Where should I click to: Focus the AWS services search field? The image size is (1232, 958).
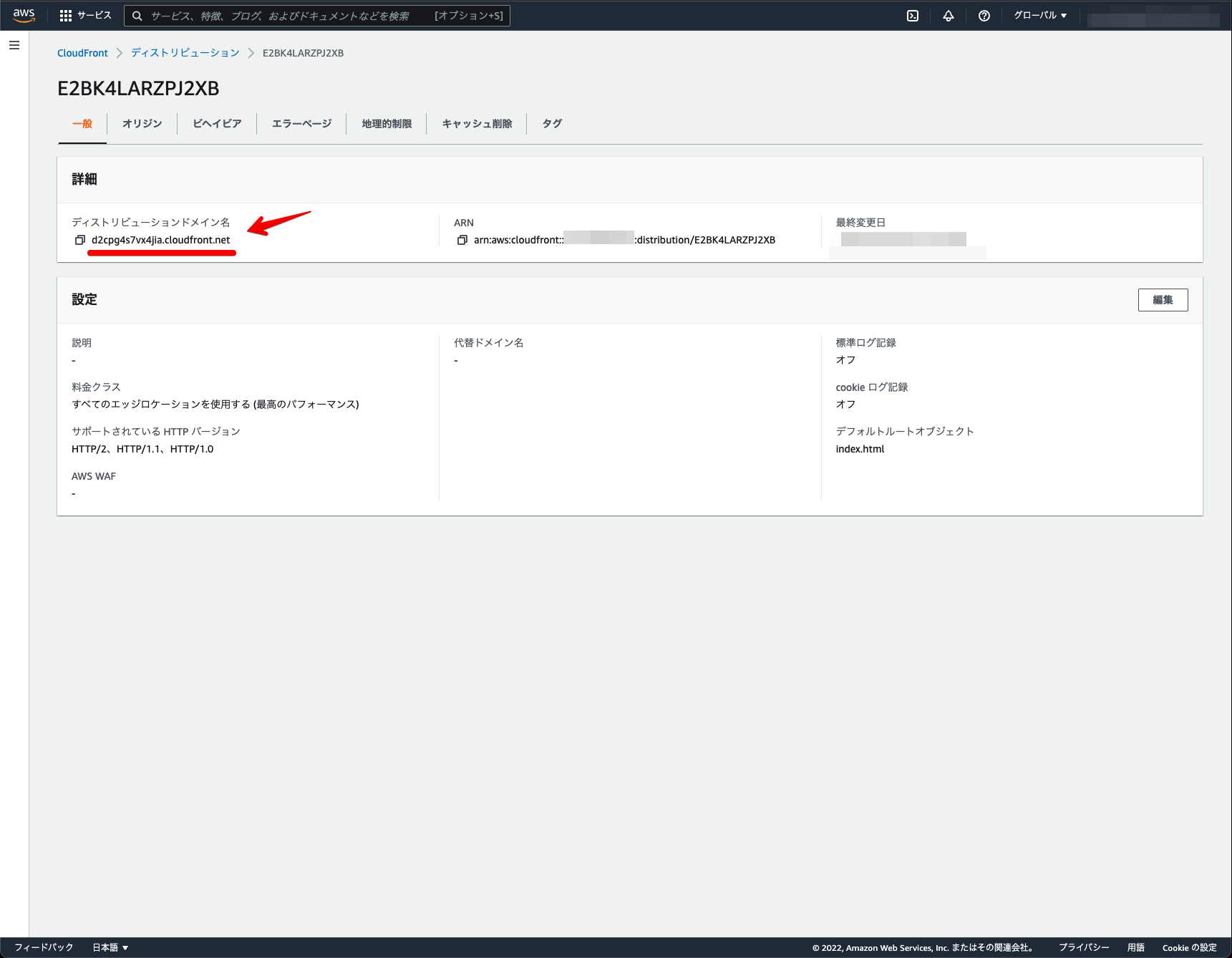click(317, 16)
